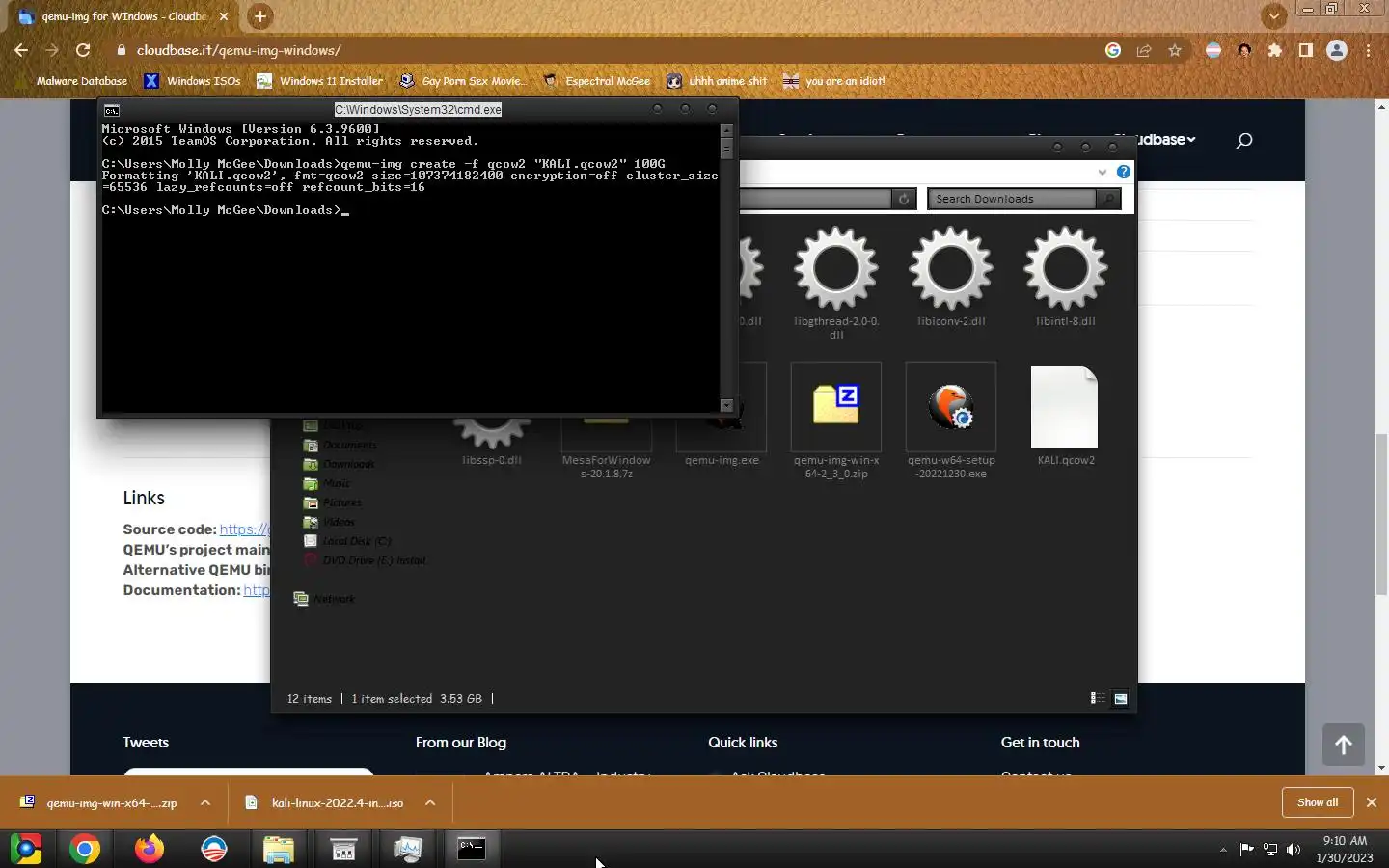Switch to the cmd.exe taskbar icon
The width and height of the screenshot is (1389, 868).
point(472,849)
